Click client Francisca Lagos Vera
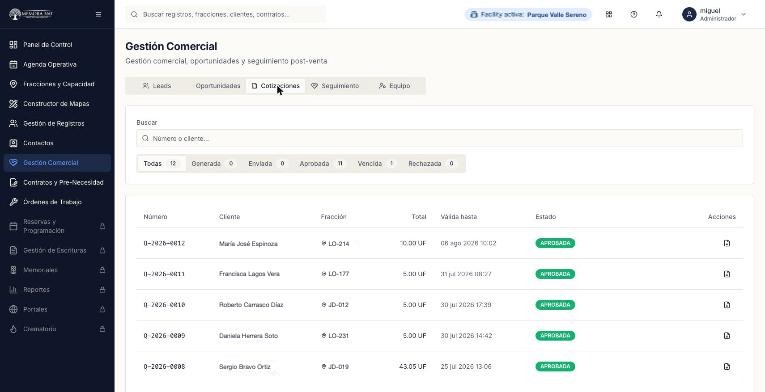Screen dimensions: 765x392 click(249, 274)
